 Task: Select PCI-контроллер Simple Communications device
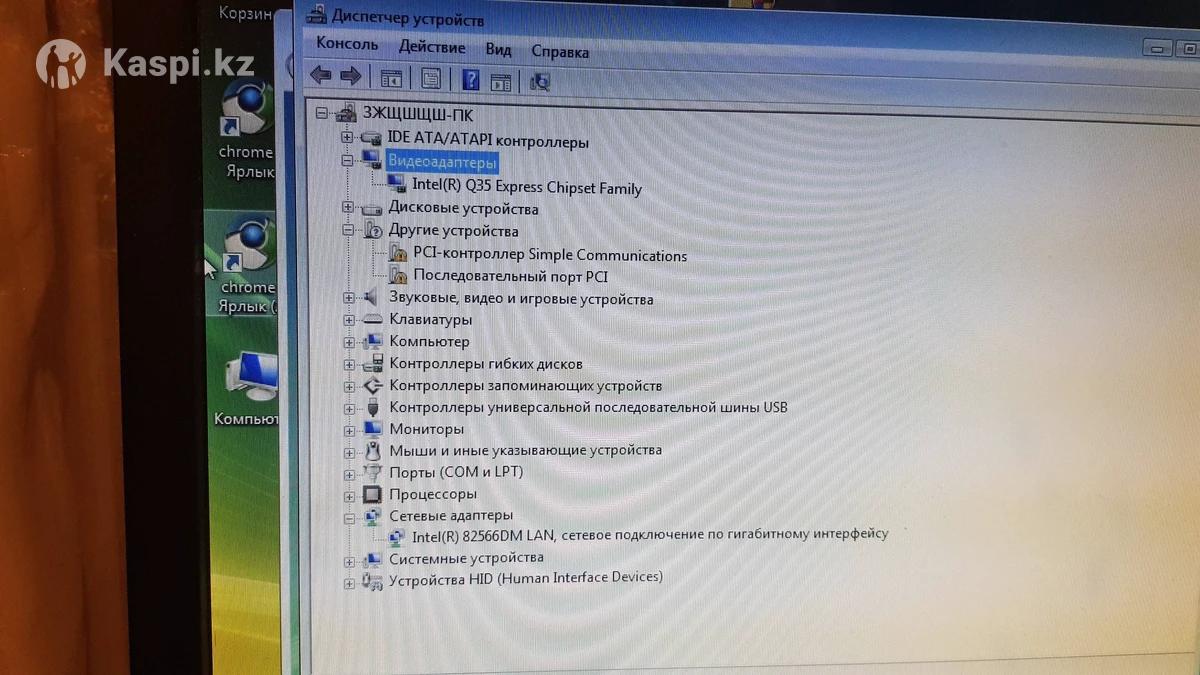[x=549, y=255]
